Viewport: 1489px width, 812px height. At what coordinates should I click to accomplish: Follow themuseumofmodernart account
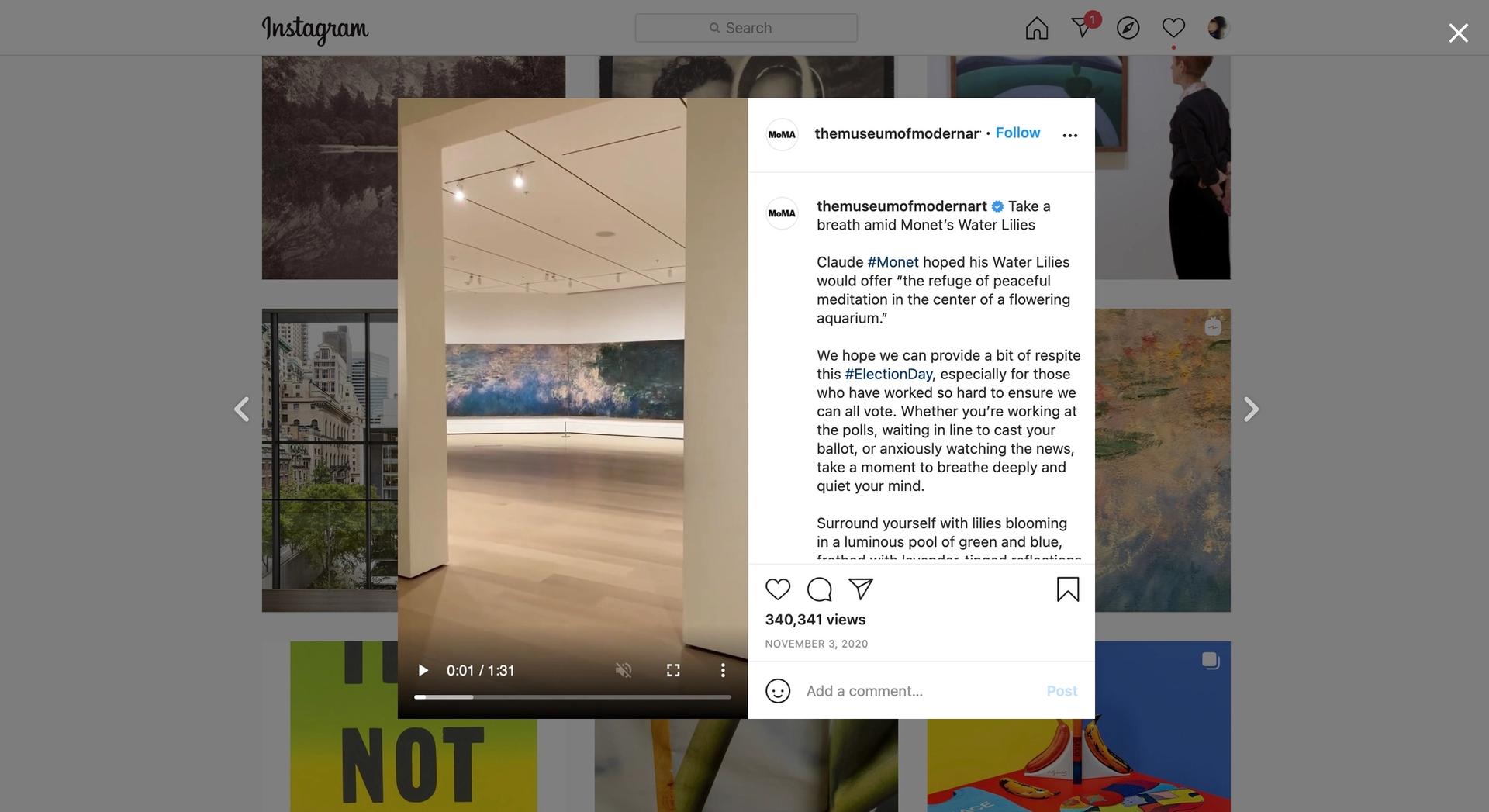pos(1017,133)
